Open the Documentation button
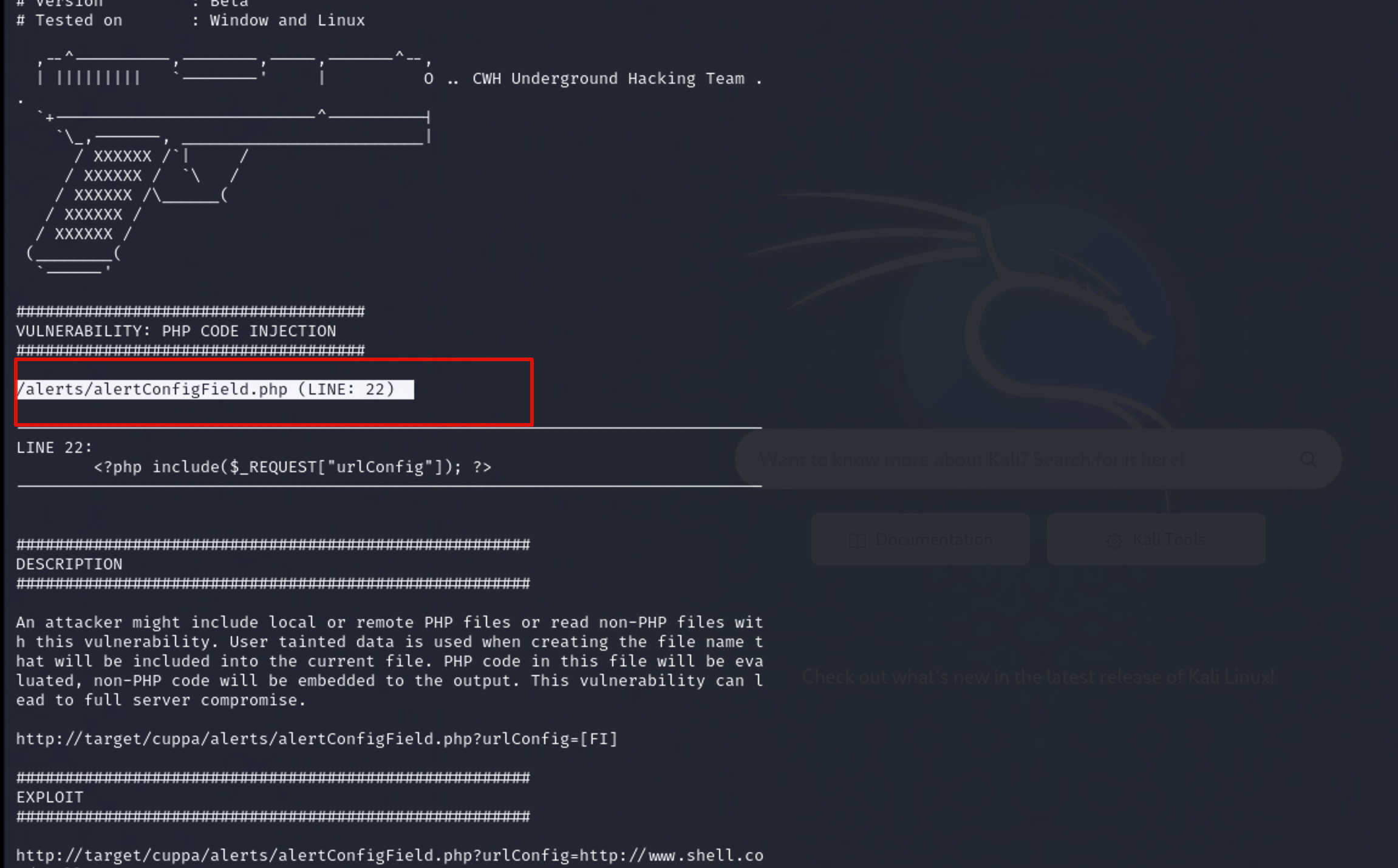This screenshot has height=868, width=1398. (x=920, y=539)
